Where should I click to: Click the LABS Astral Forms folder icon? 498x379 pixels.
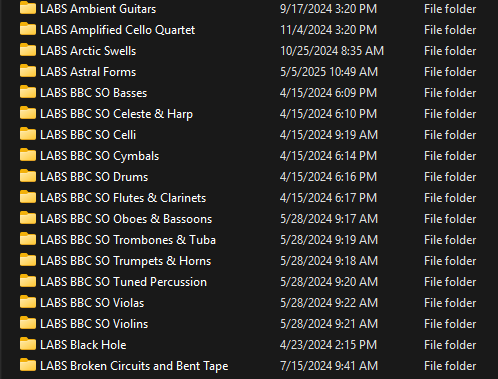(x=28, y=71)
